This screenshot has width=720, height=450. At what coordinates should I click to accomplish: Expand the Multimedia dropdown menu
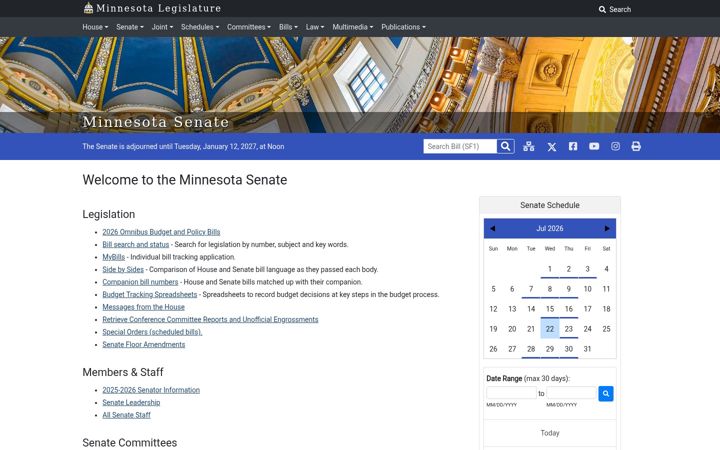coord(353,27)
